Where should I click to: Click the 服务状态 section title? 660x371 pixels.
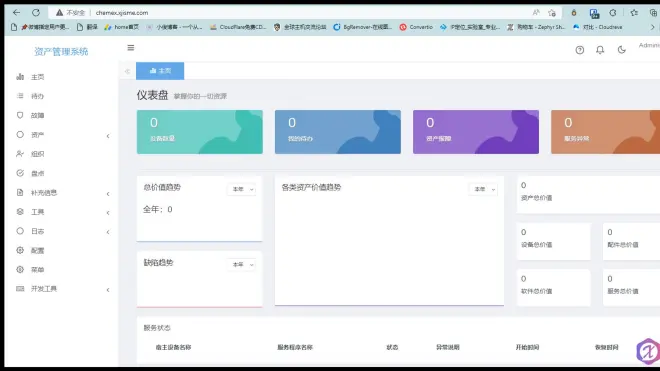pyautogui.click(x=157, y=328)
